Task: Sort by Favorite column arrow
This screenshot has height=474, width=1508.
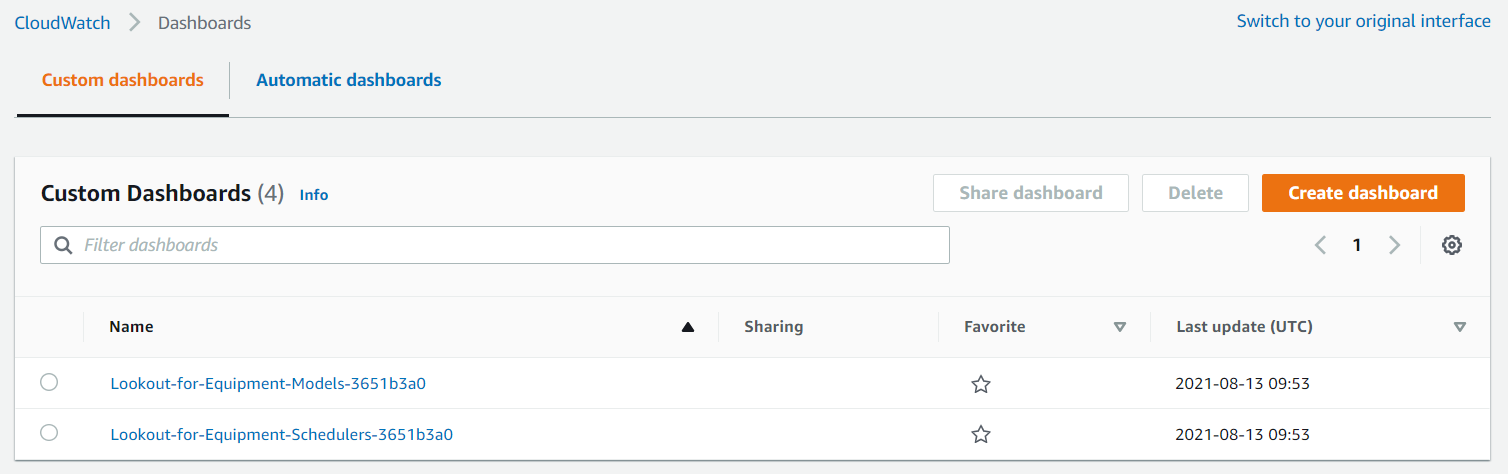Action: pyautogui.click(x=1120, y=327)
